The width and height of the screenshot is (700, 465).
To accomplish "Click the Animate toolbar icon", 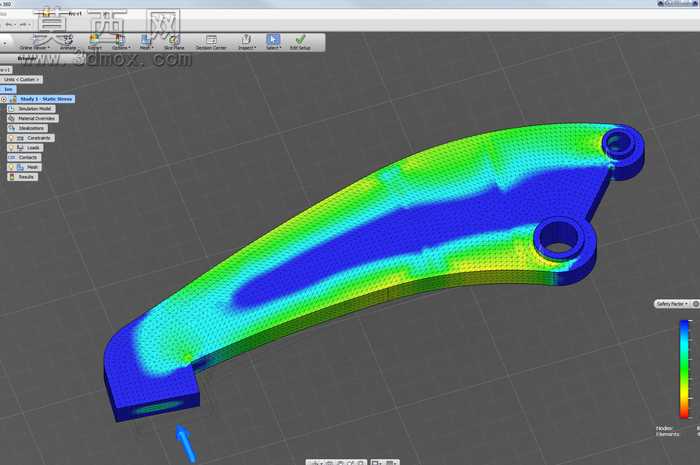I will pos(67,39).
